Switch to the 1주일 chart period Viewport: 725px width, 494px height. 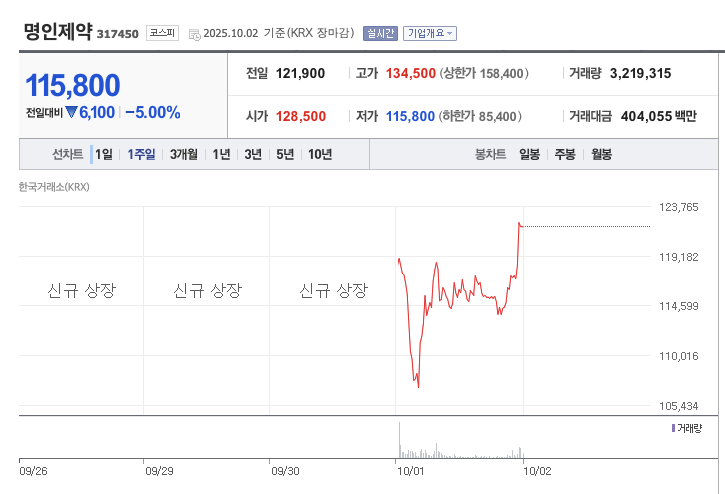pyautogui.click(x=141, y=154)
